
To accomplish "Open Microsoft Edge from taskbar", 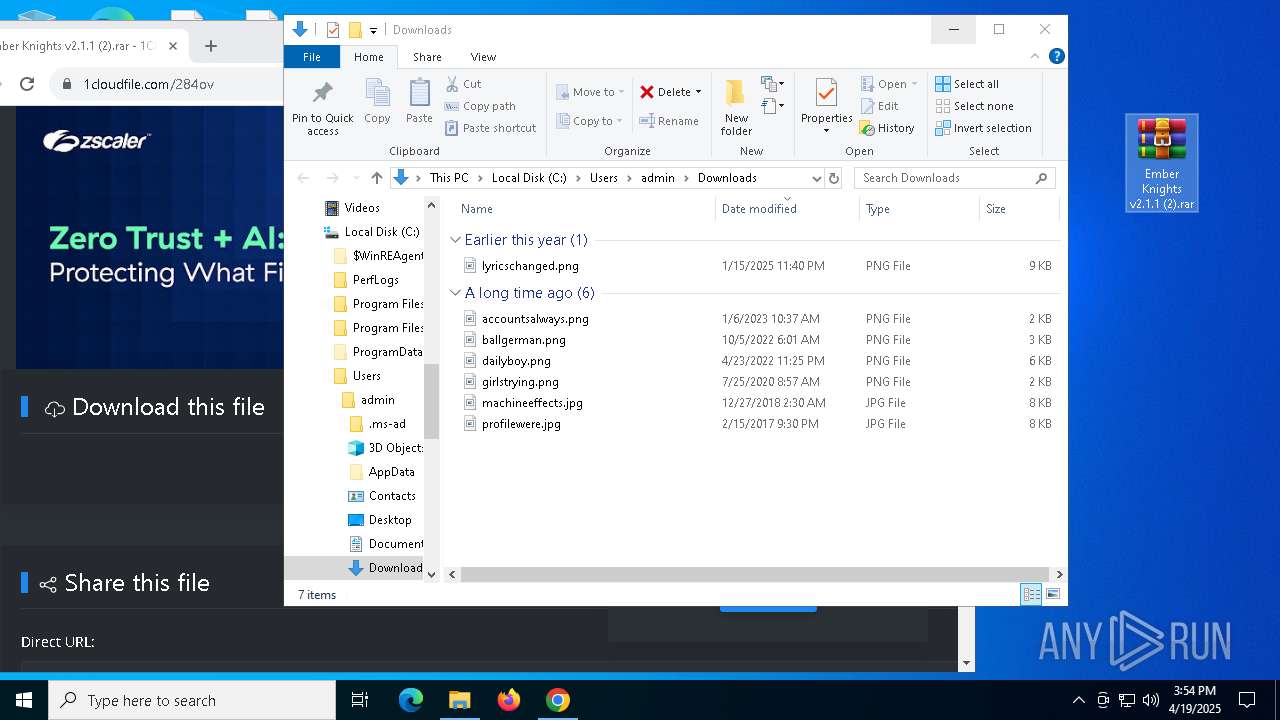I will click(x=411, y=700).
